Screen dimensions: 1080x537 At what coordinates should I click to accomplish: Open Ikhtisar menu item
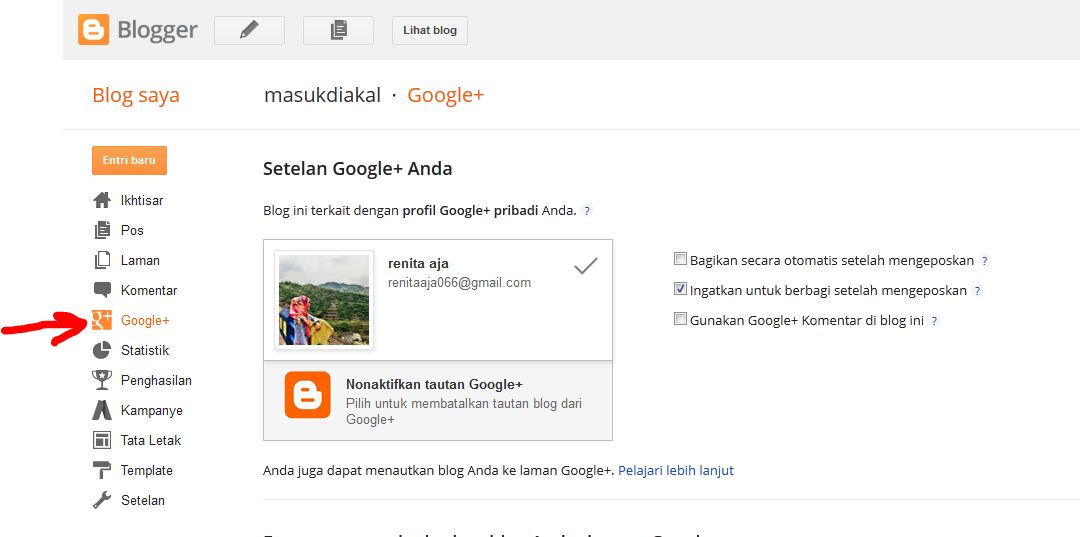(x=142, y=200)
